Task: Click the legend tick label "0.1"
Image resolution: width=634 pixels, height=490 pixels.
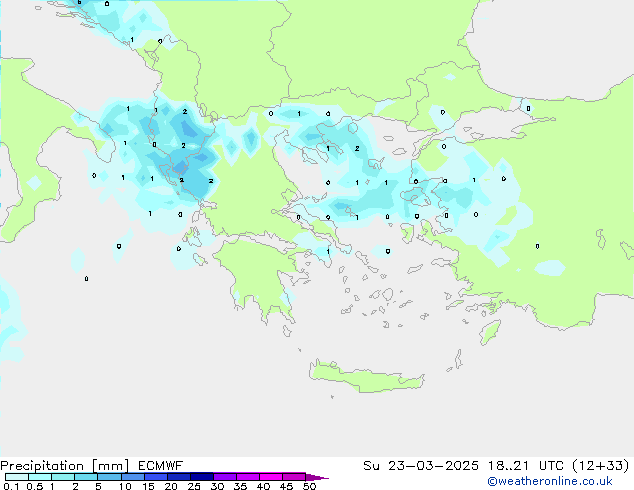Action: (x=11, y=486)
